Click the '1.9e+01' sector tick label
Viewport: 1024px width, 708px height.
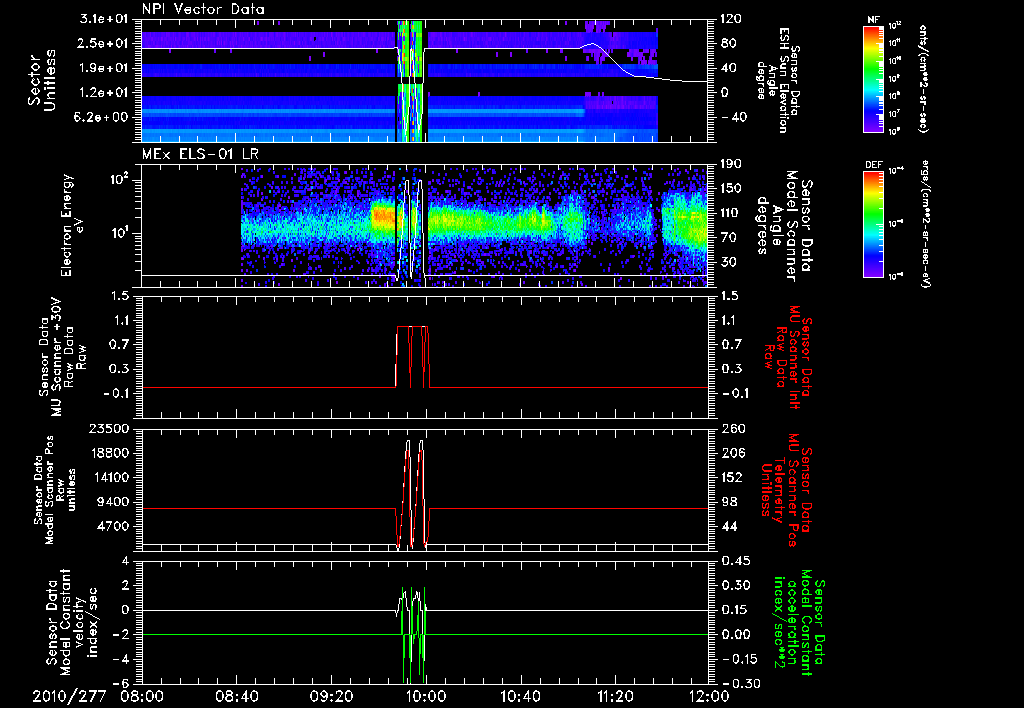(103, 68)
